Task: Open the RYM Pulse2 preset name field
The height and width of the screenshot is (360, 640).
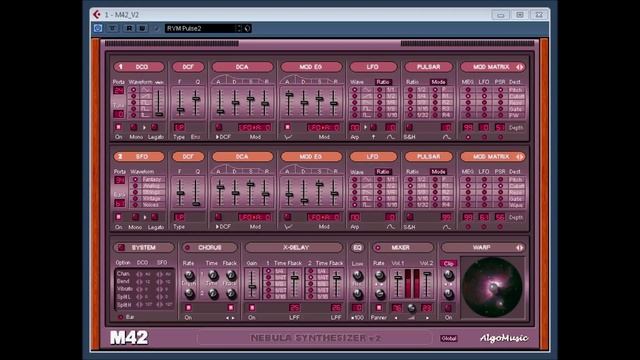Action: [x=200, y=28]
